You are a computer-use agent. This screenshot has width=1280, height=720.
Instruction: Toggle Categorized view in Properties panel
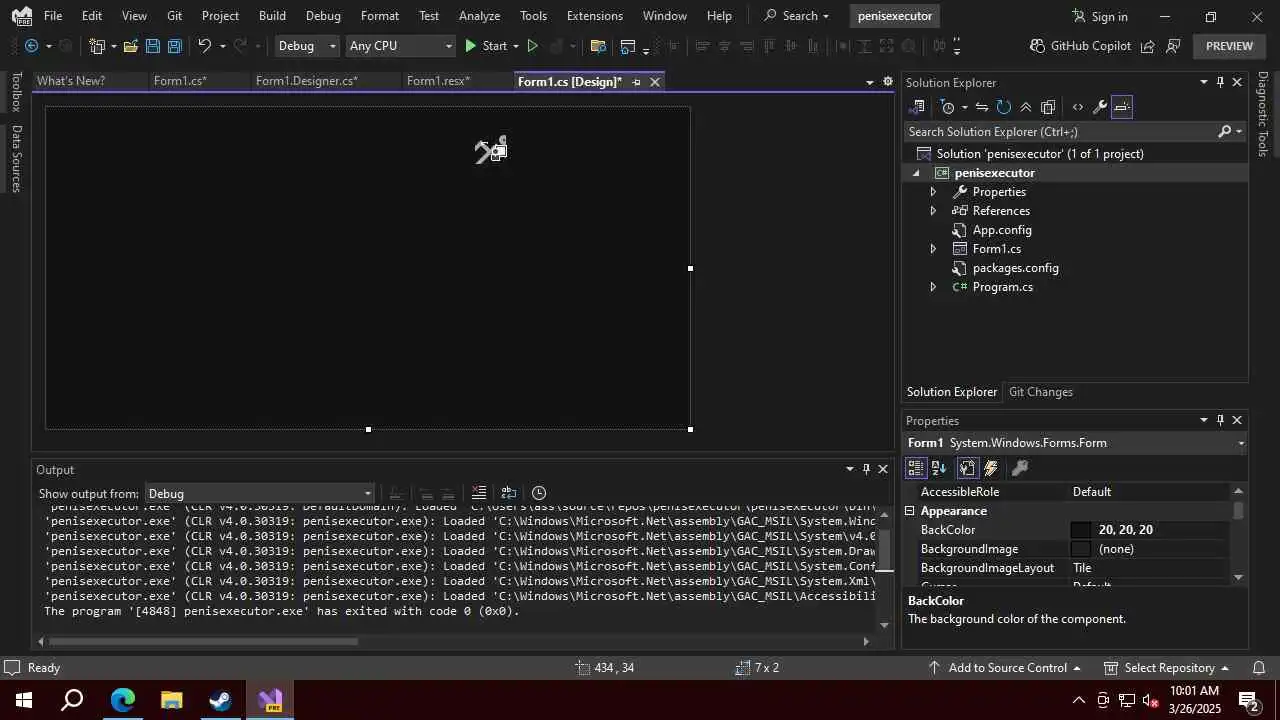(915, 468)
